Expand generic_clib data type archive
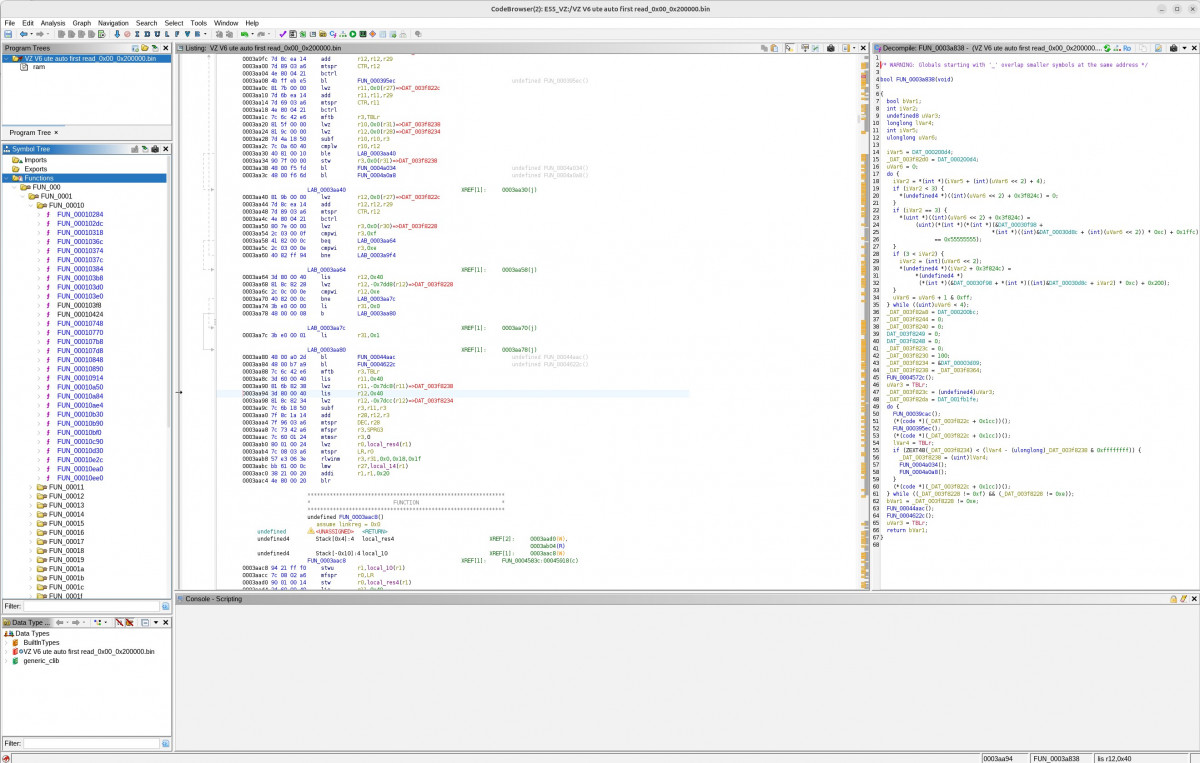The image size is (1200, 763). [6, 660]
